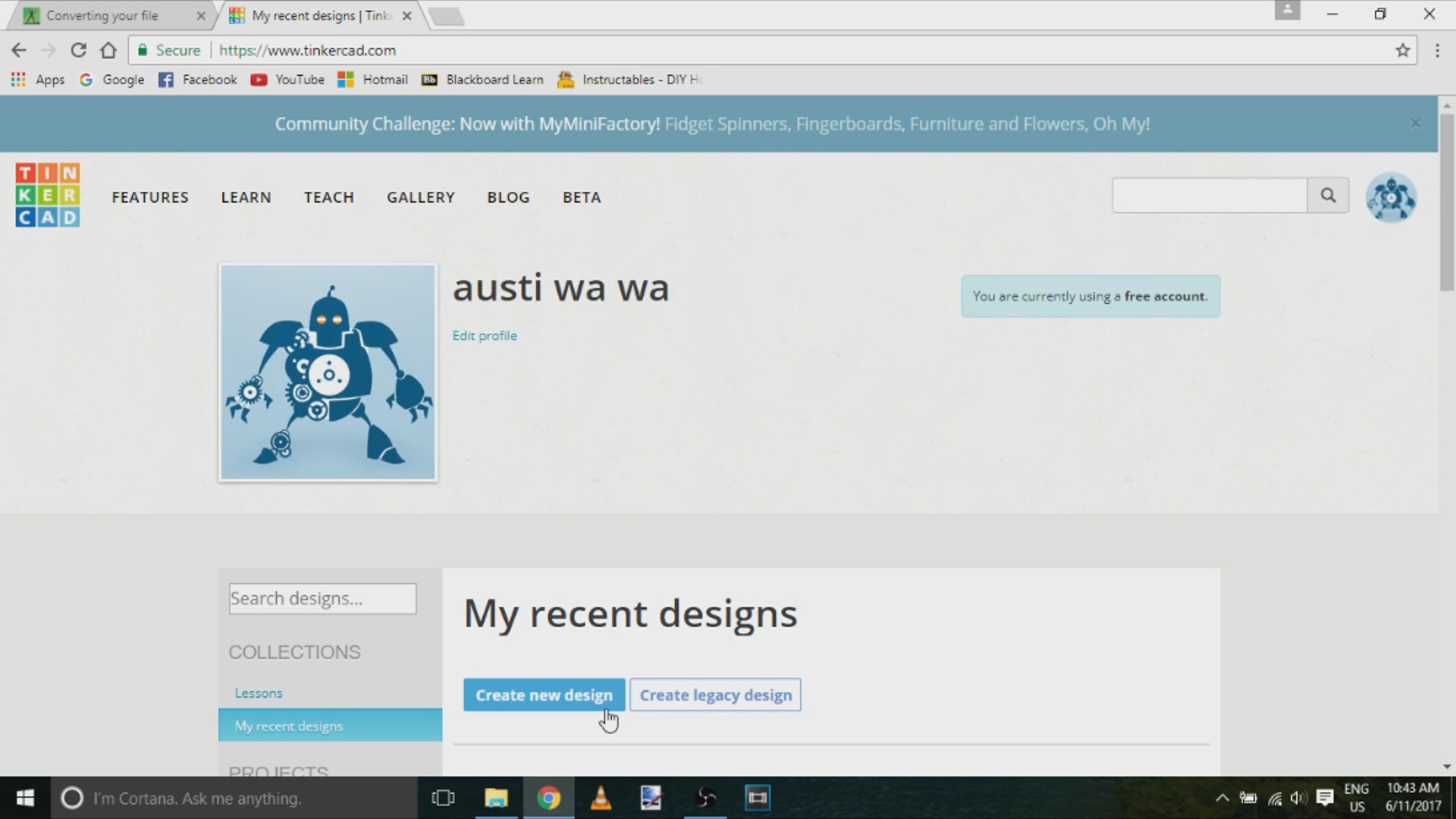Image resolution: width=1456 pixels, height=819 pixels.
Task: Dismiss the Community Challenge banner
Action: pyautogui.click(x=1415, y=123)
